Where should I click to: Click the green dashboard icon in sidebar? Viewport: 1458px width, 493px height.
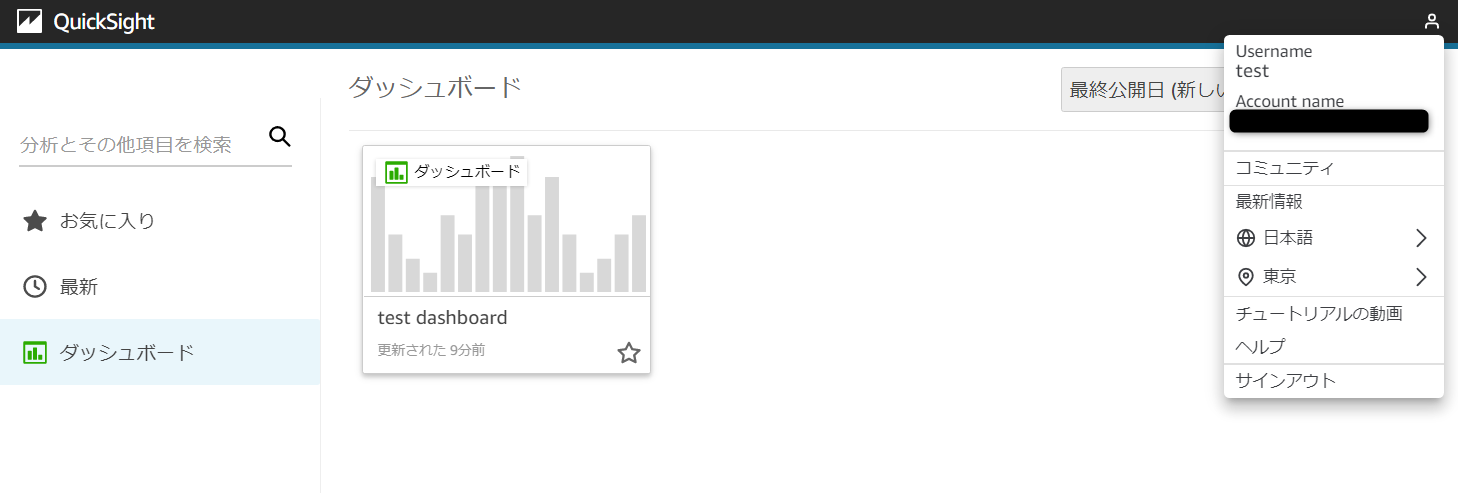click(x=35, y=352)
